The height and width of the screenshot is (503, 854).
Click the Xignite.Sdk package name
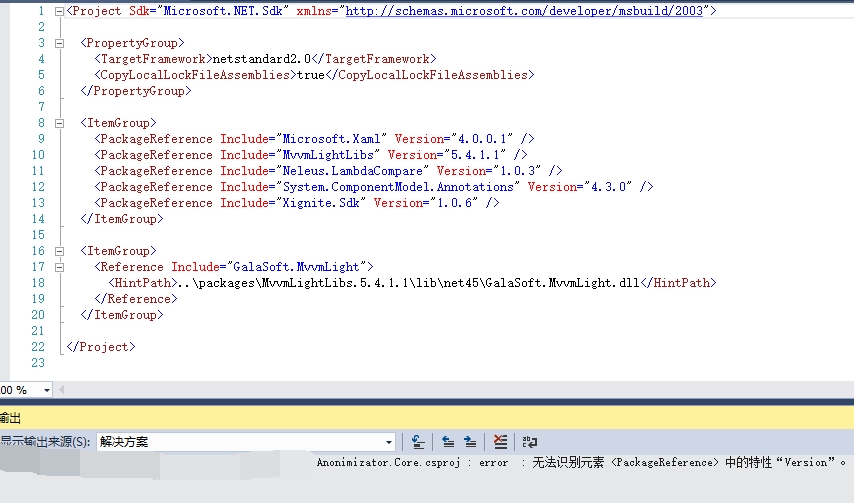tap(321, 203)
